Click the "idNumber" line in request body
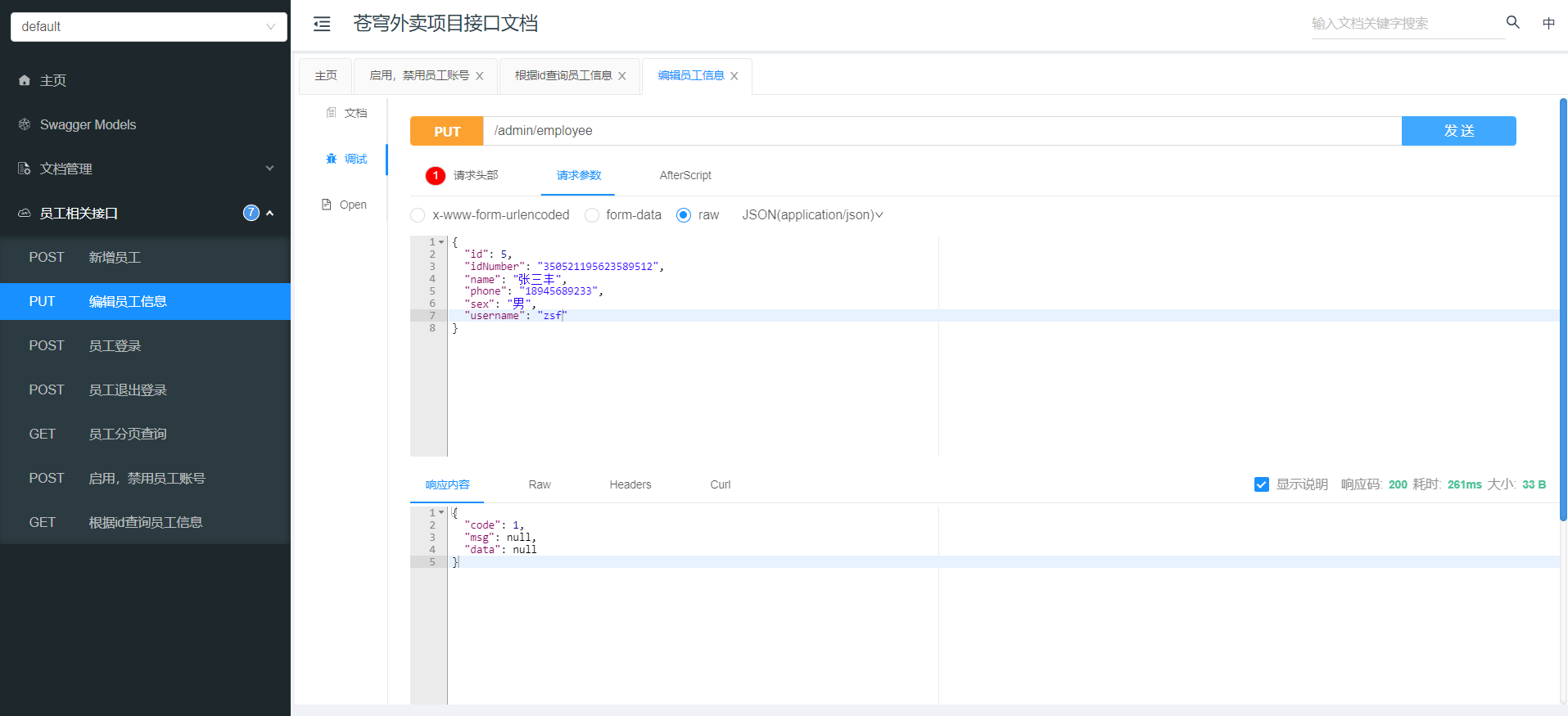The image size is (1568, 716). 563,267
